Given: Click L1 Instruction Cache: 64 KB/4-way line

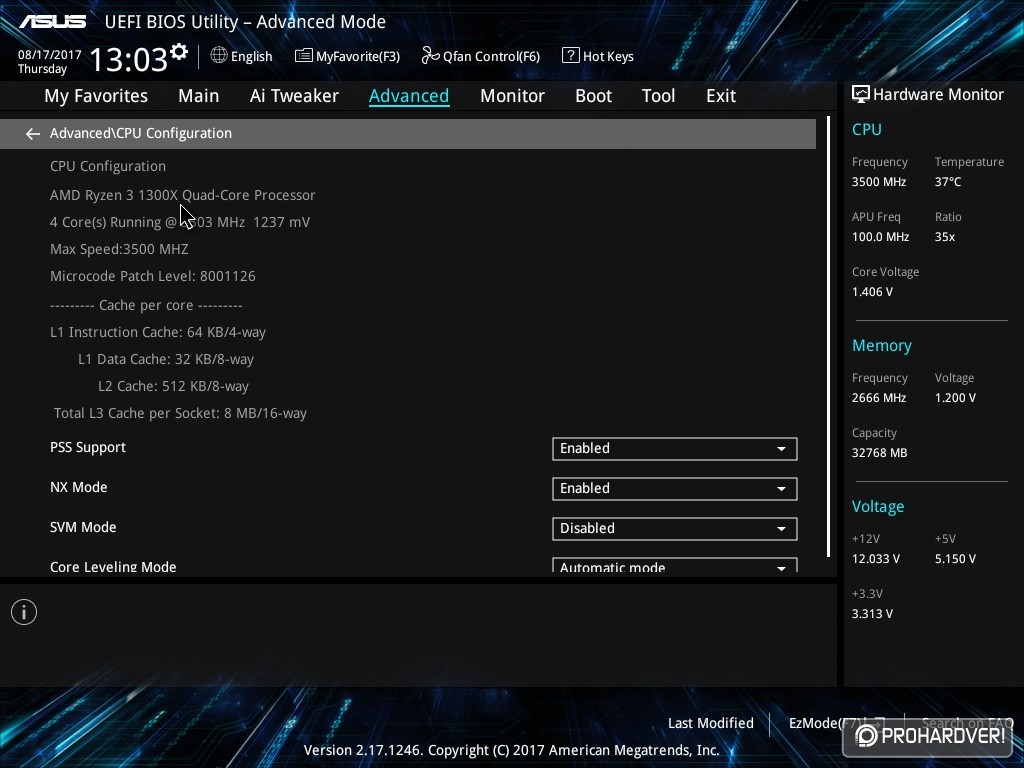Looking at the screenshot, I should (x=158, y=332).
